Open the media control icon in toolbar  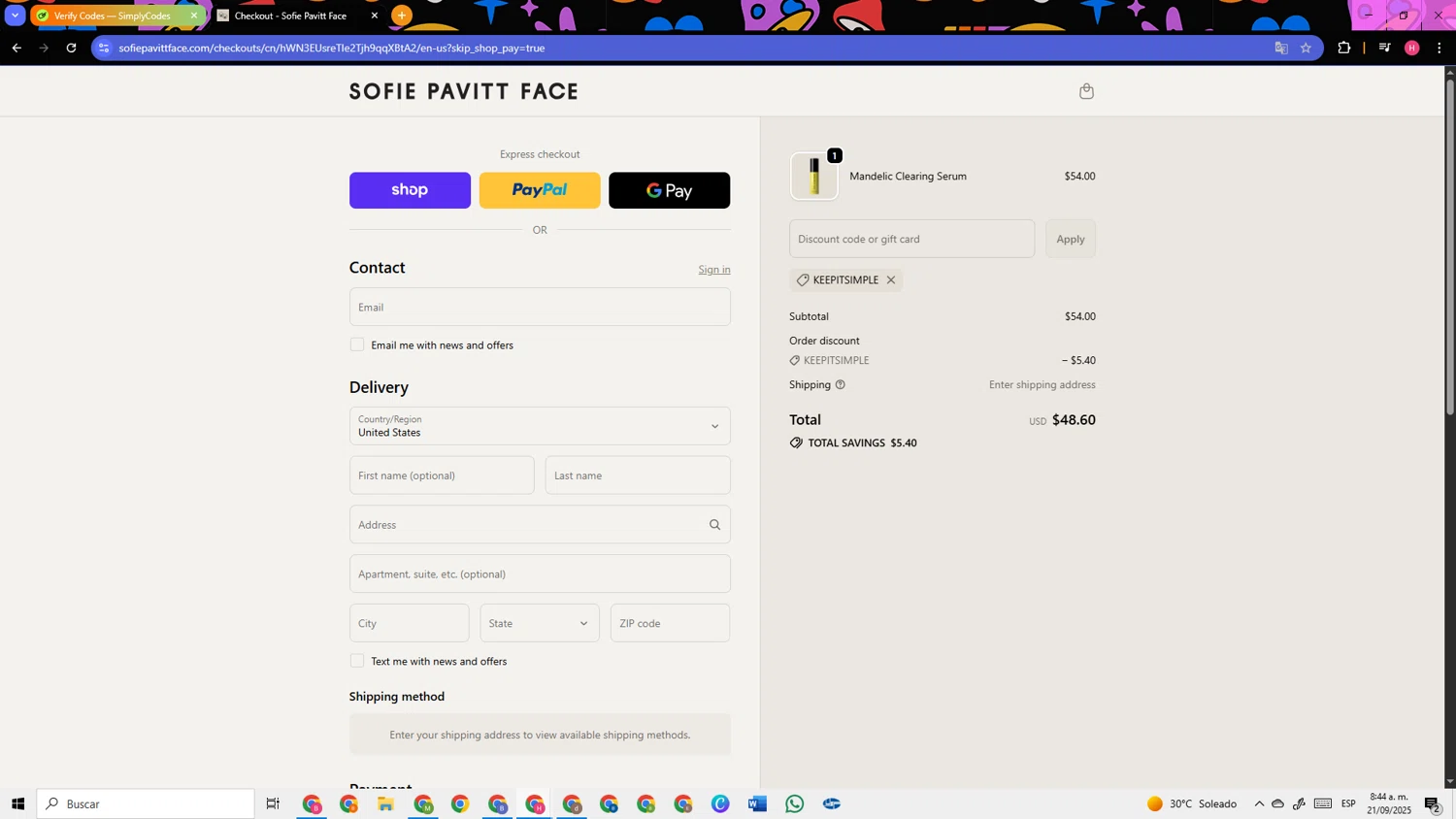(x=1385, y=48)
